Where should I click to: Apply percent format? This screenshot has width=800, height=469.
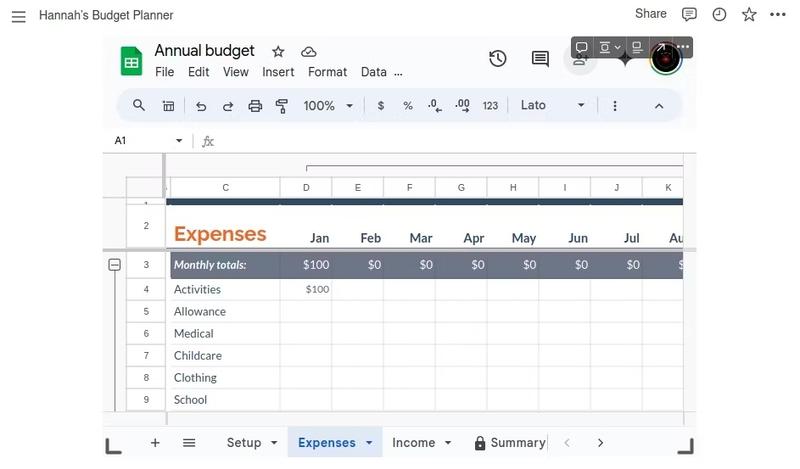pos(408,106)
